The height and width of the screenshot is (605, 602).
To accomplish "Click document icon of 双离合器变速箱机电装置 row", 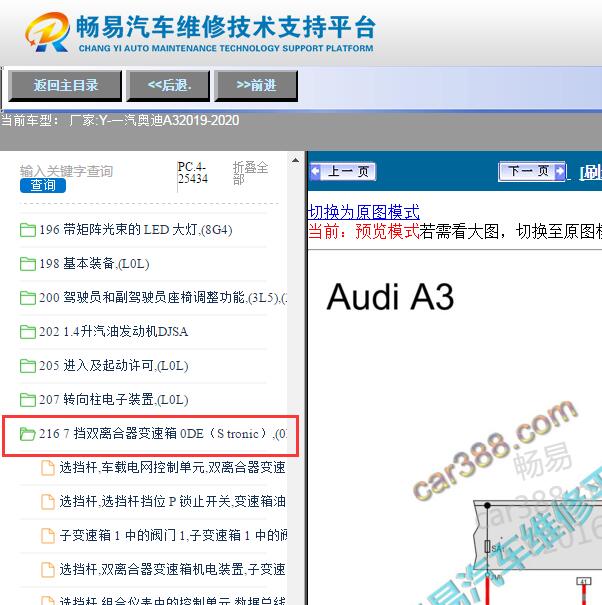I will pos(48,570).
